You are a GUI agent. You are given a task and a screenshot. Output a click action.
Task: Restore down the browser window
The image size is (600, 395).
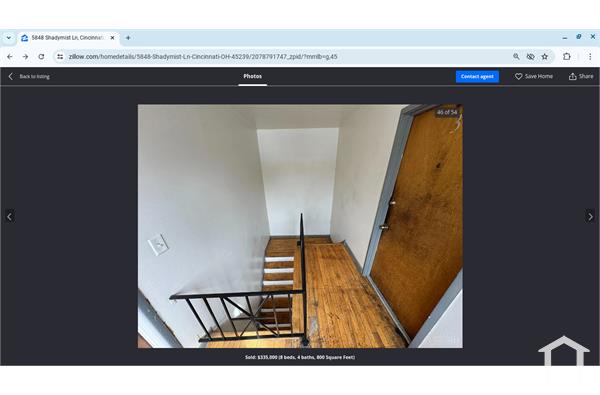click(579, 37)
